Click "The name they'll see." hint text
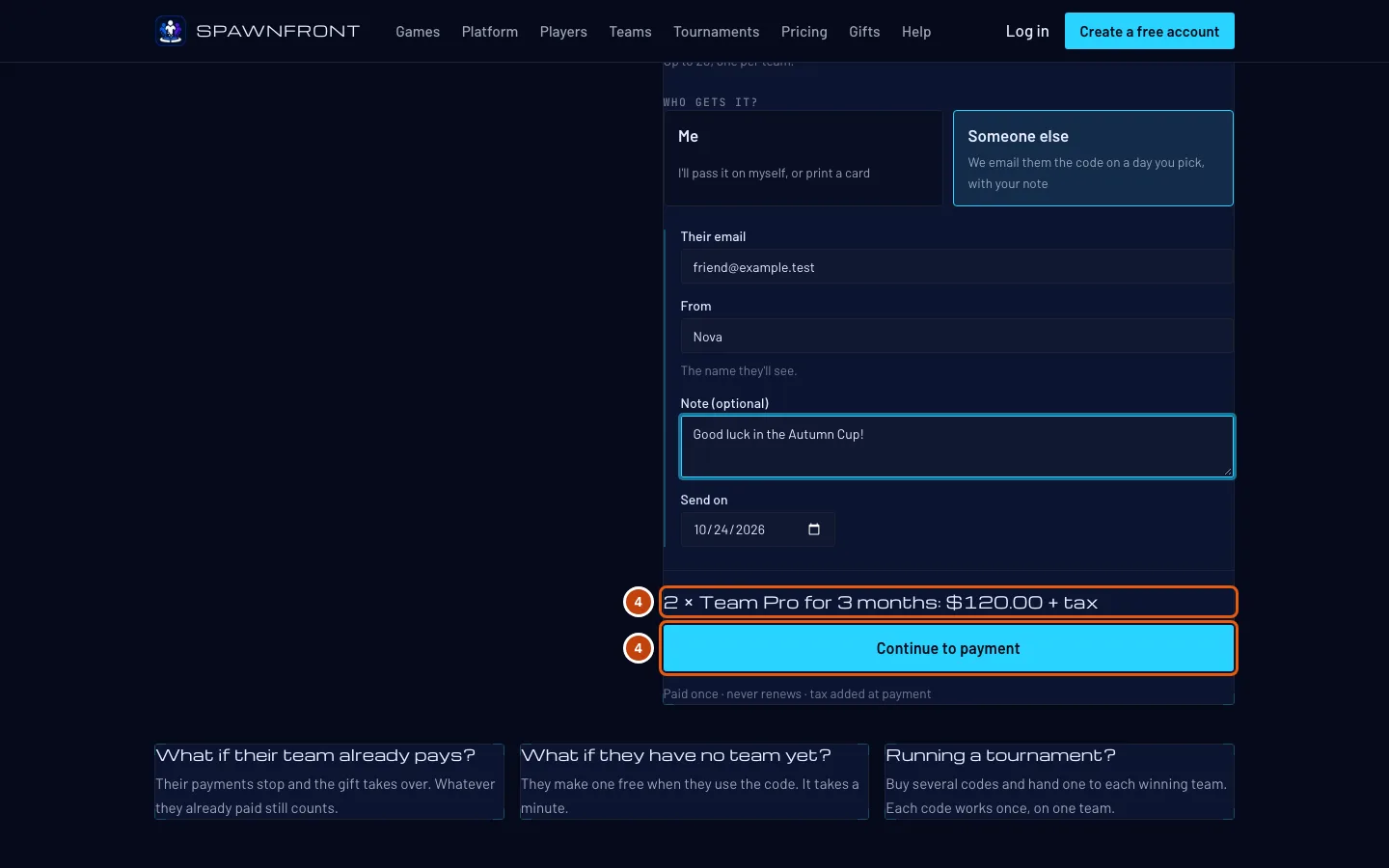This screenshot has height=868, width=1389. pos(739,370)
